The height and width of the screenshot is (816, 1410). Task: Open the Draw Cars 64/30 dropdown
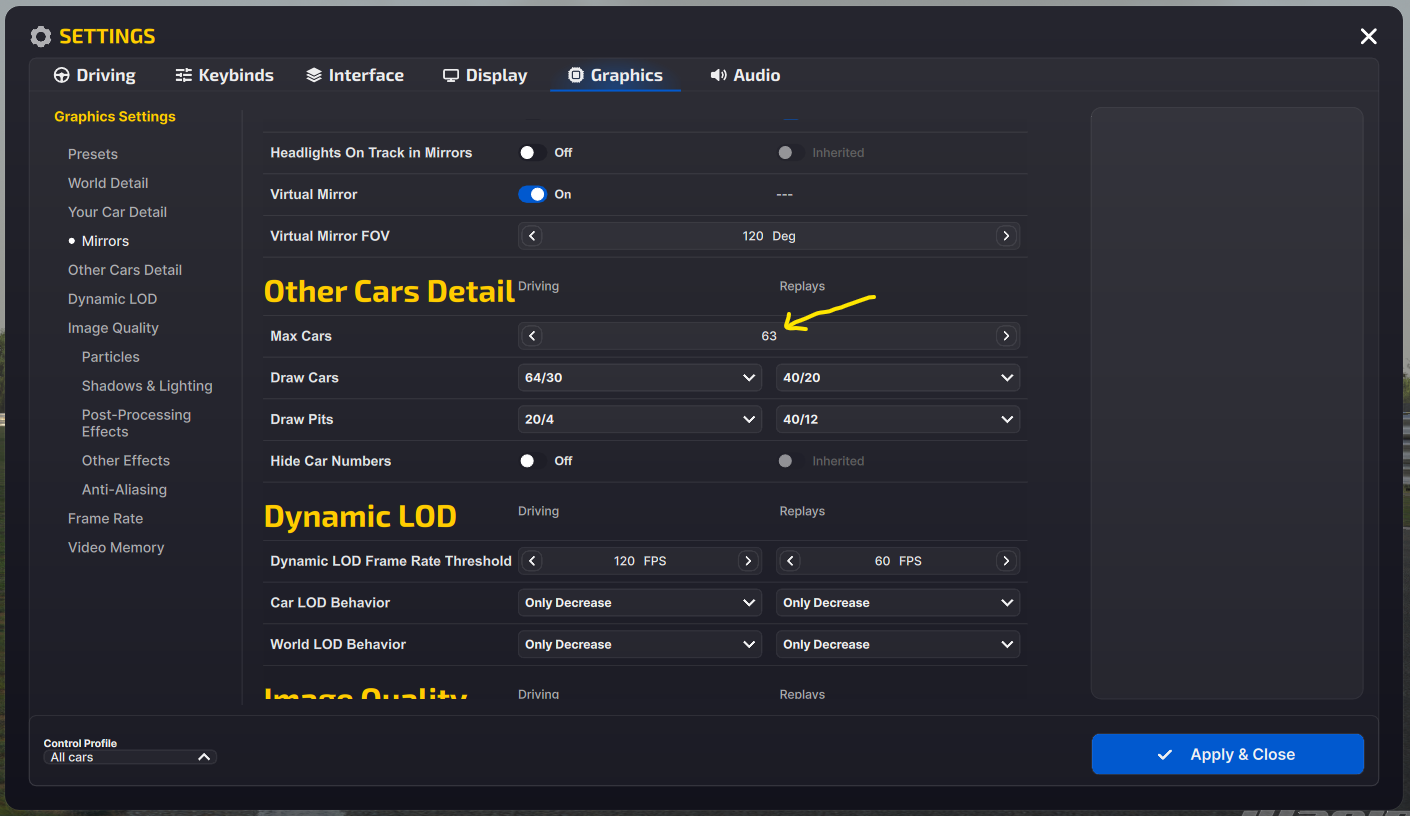tap(639, 377)
